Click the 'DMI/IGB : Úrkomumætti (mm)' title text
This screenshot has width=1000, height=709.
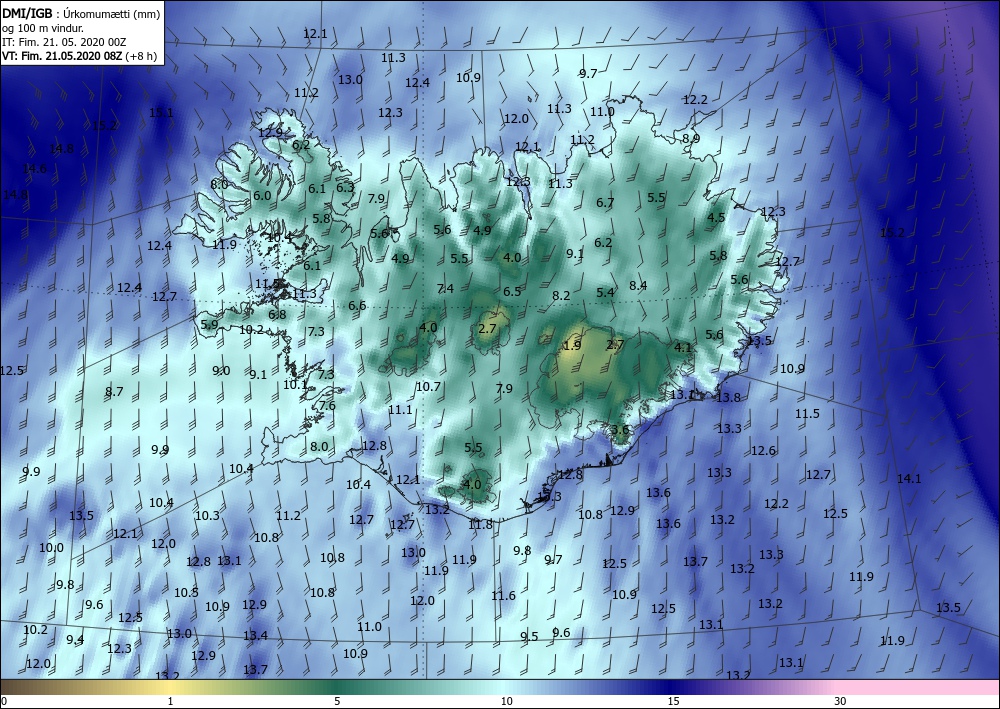pos(81,12)
